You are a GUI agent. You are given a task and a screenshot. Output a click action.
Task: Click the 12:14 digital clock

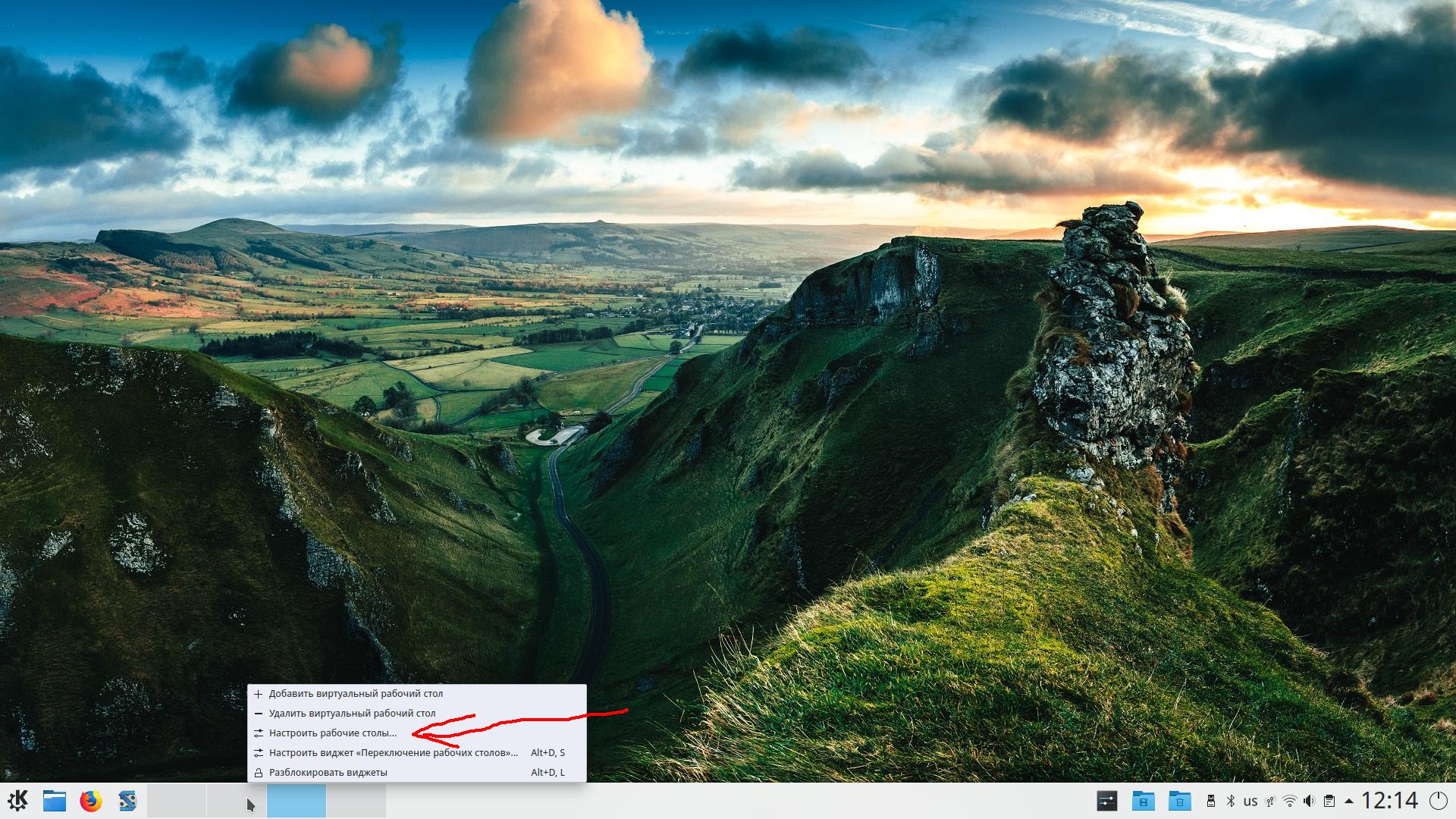pyautogui.click(x=1389, y=801)
